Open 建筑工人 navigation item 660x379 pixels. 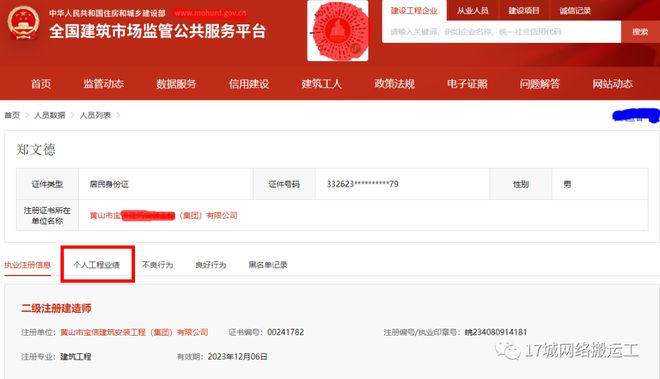322,84
